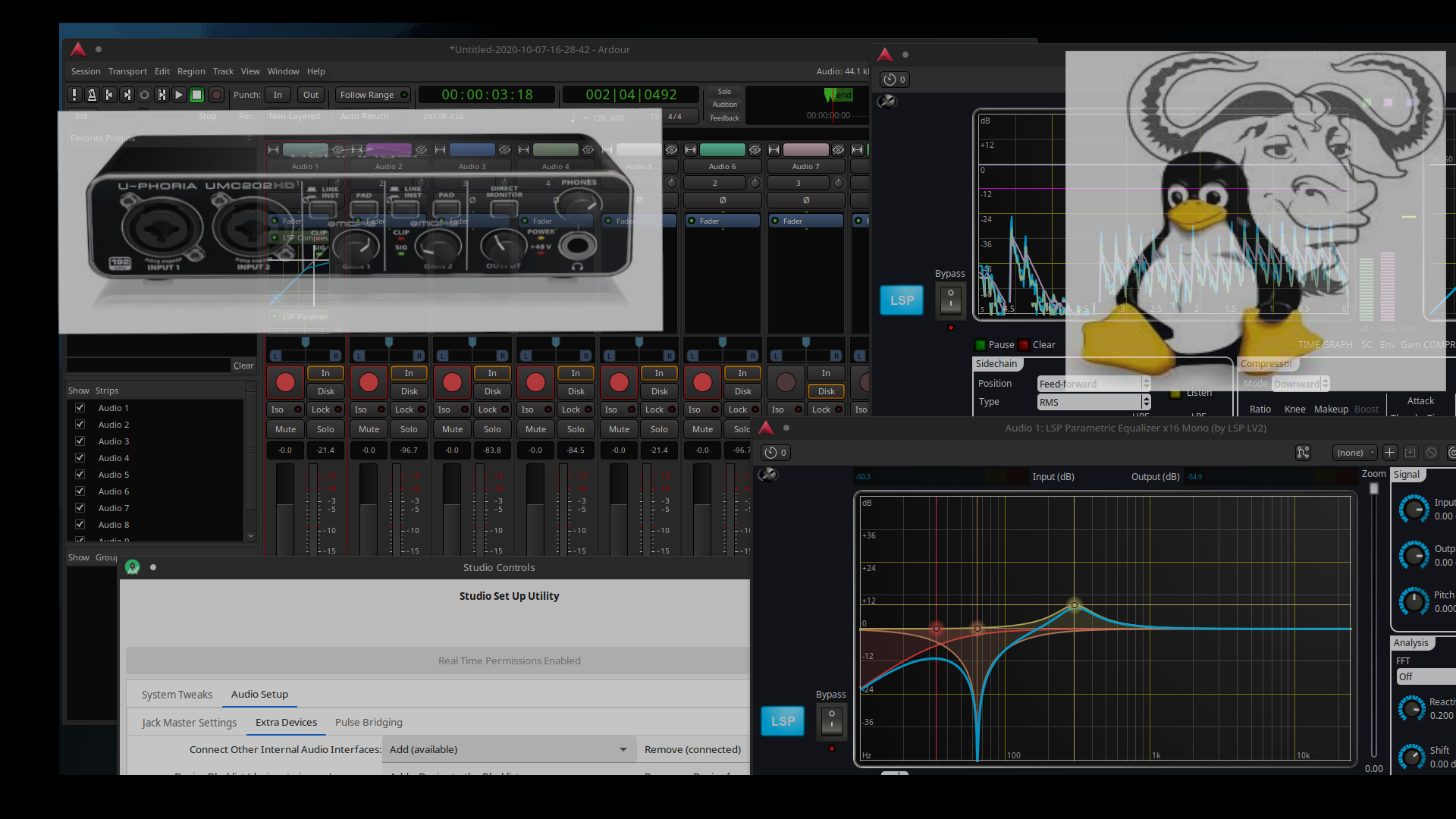Image resolution: width=1456 pixels, height=819 pixels.
Task: Click the equalizer plugin pin-connections icon
Action: tap(1303, 453)
